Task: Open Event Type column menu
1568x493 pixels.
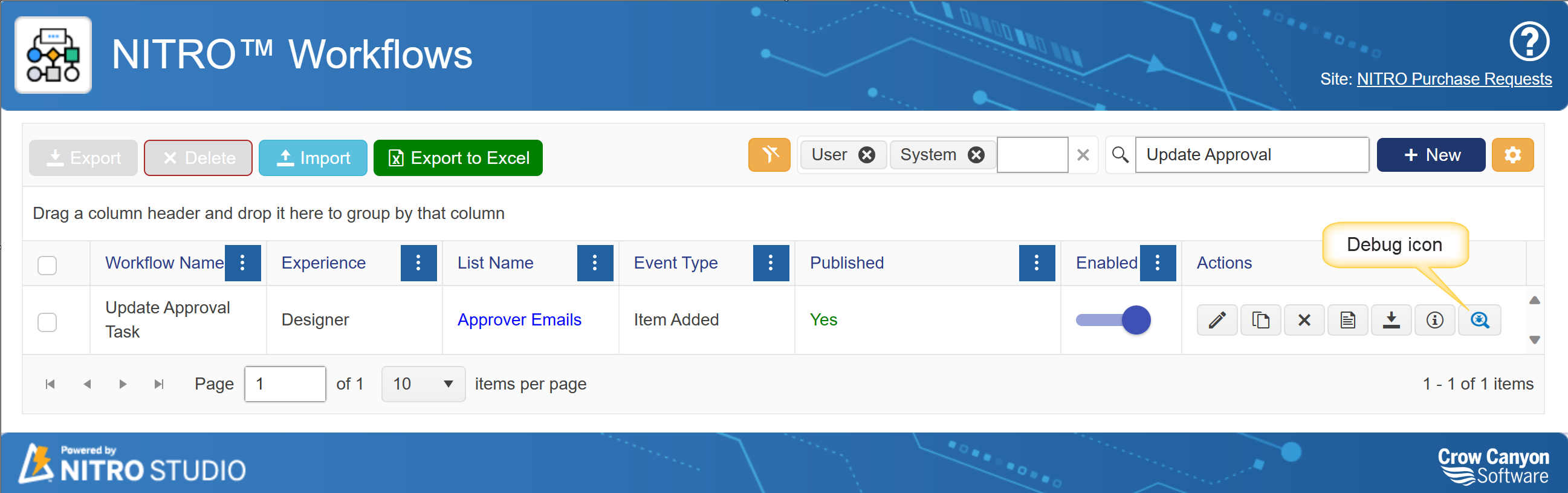Action: (x=771, y=263)
